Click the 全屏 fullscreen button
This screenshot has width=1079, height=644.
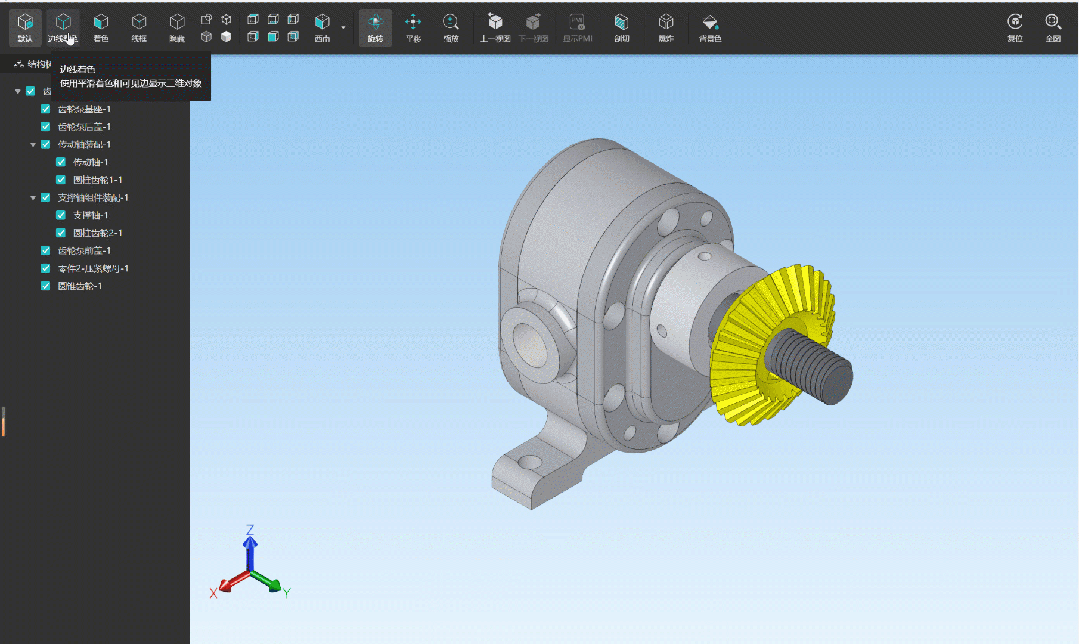[x=1053, y=26]
